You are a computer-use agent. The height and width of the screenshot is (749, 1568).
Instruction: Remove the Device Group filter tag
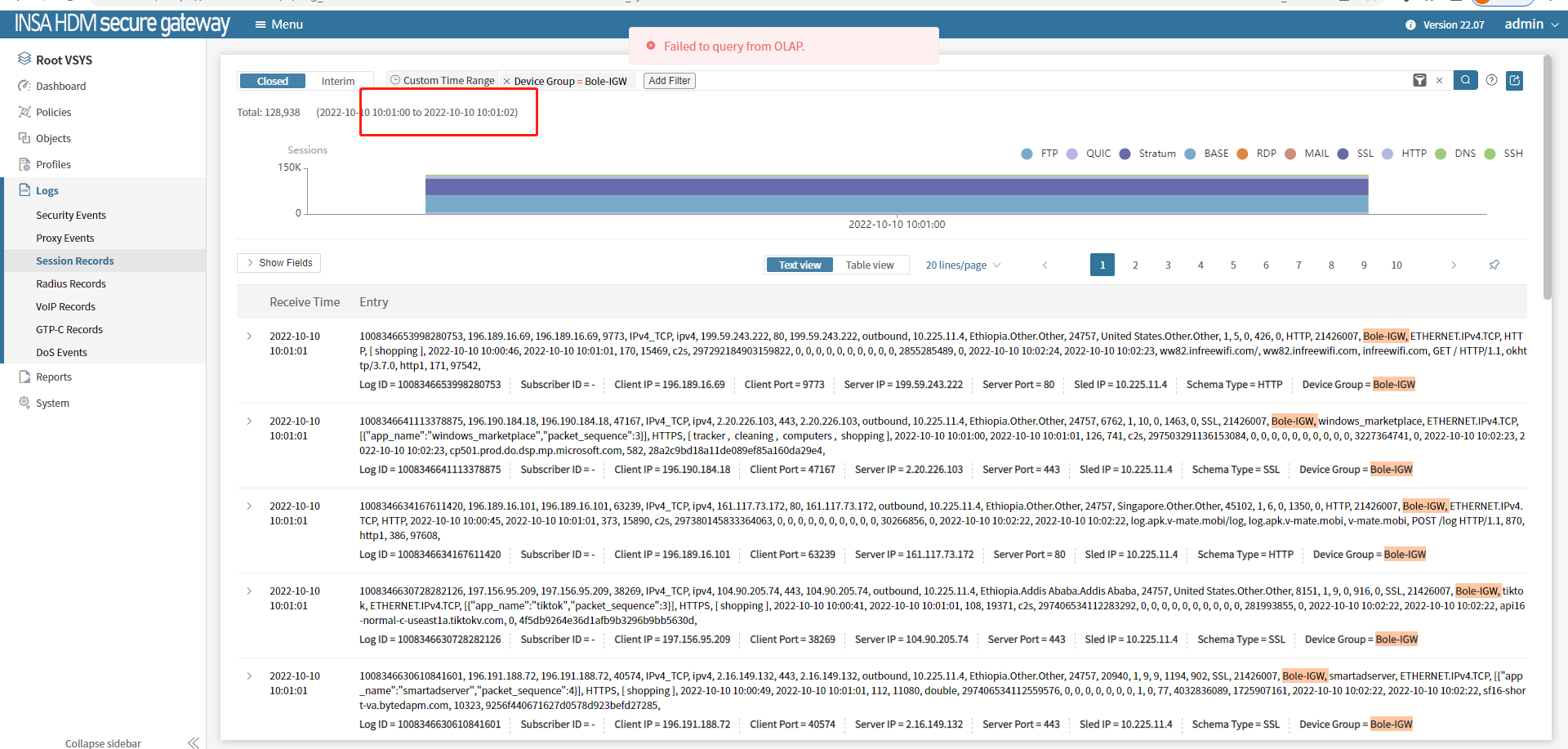506,81
